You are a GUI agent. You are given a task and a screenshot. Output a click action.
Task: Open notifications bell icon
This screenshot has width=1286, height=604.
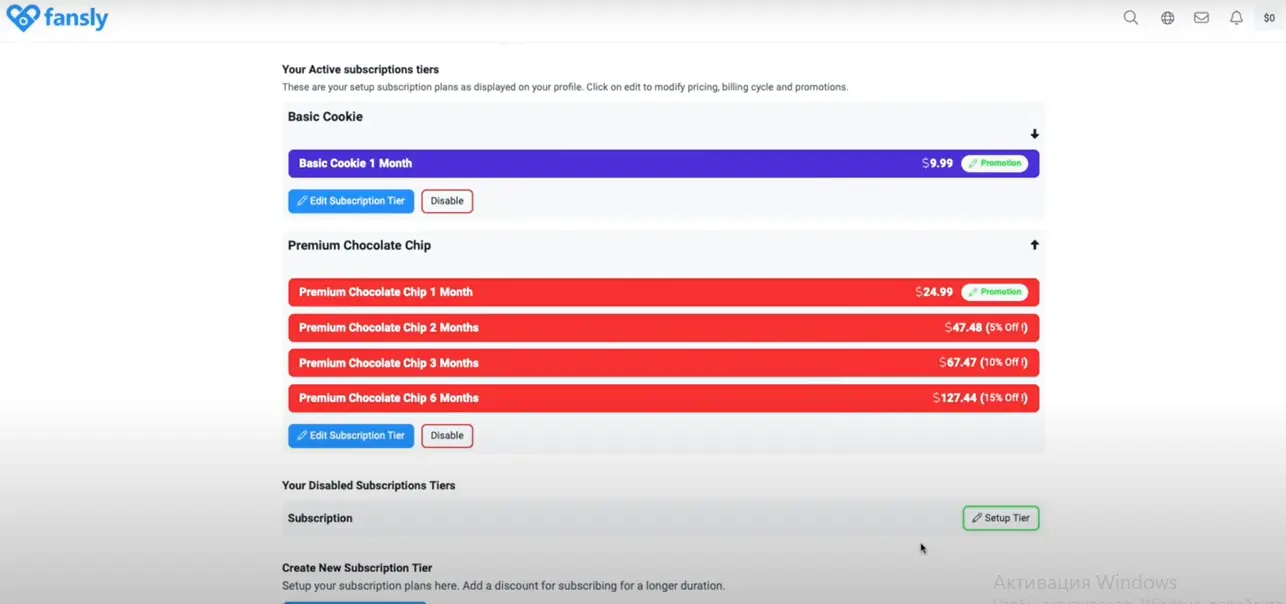point(1236,18)
